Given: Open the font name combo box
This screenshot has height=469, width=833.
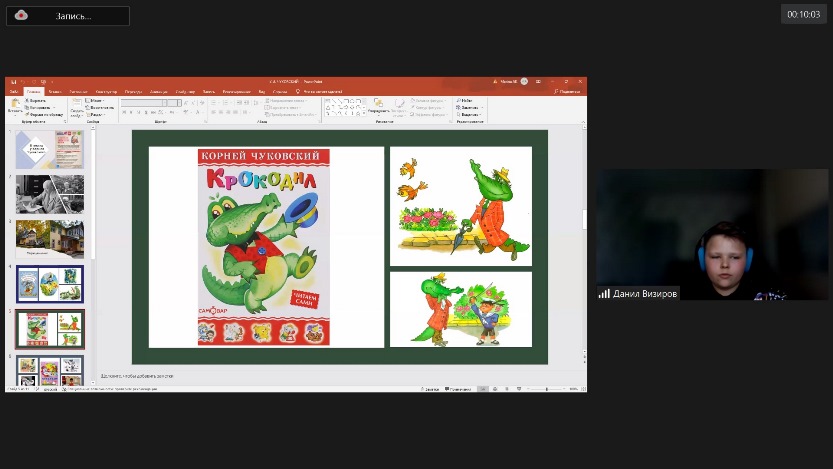Looking at the screenshot, I should pyautogui.click(x=150, y=102).
